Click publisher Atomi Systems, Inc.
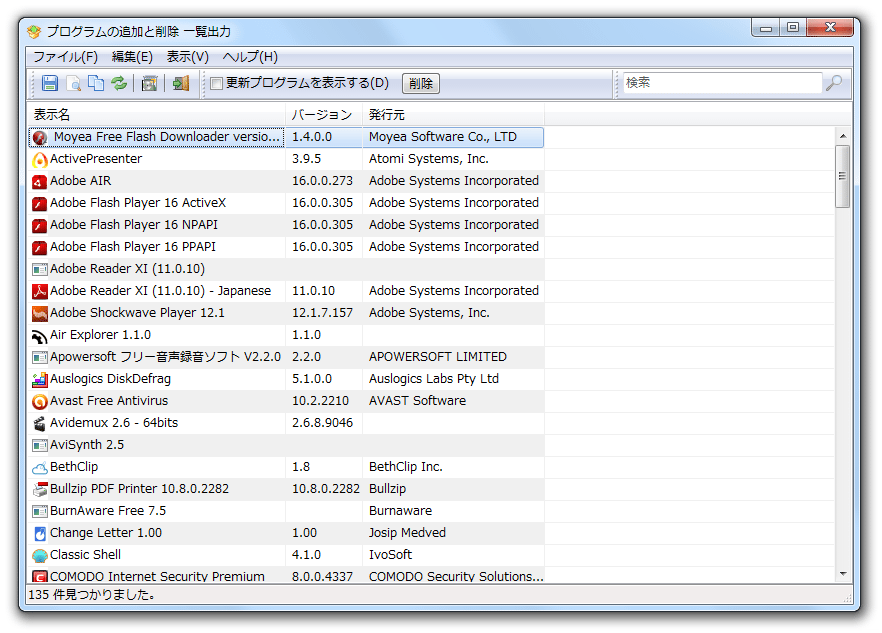This screenshot has width=882, height=633. [x=429, y=159]
